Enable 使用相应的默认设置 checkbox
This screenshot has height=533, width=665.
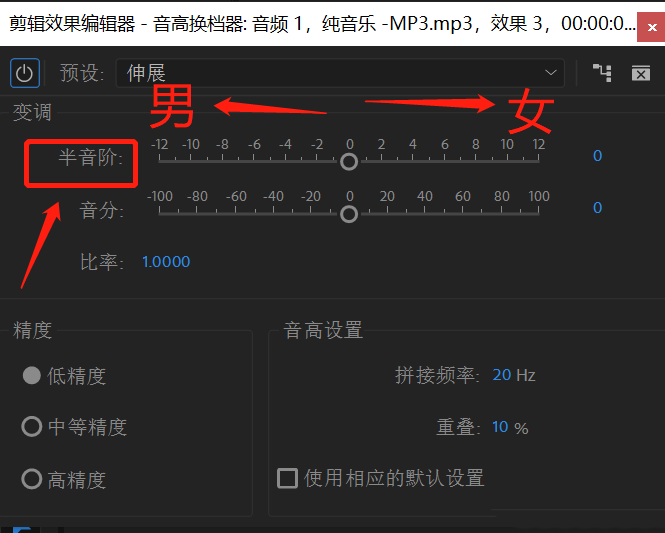[x=287, y=478]
